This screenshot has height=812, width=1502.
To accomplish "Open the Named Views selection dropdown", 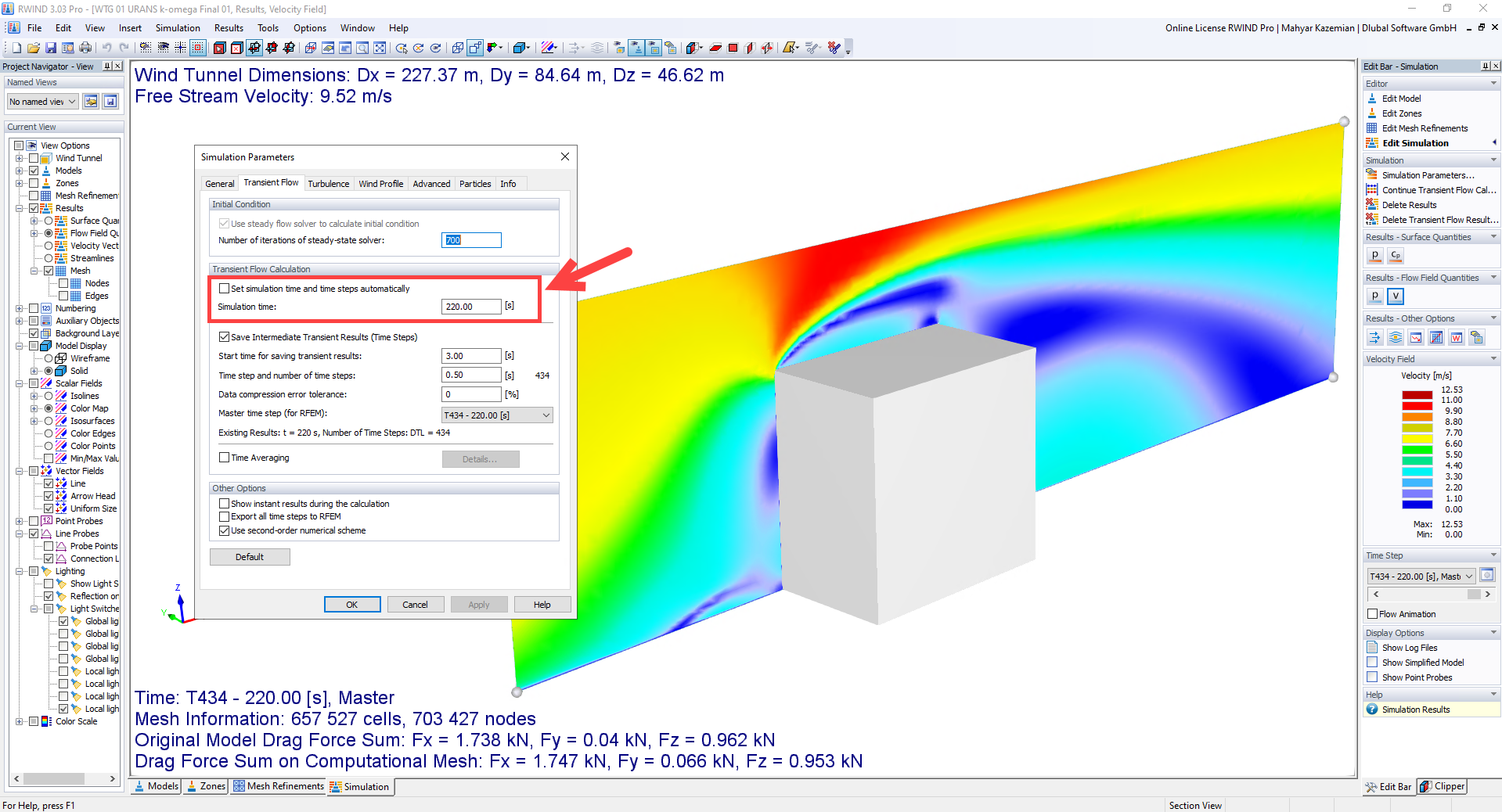I will tap(73, 101).
